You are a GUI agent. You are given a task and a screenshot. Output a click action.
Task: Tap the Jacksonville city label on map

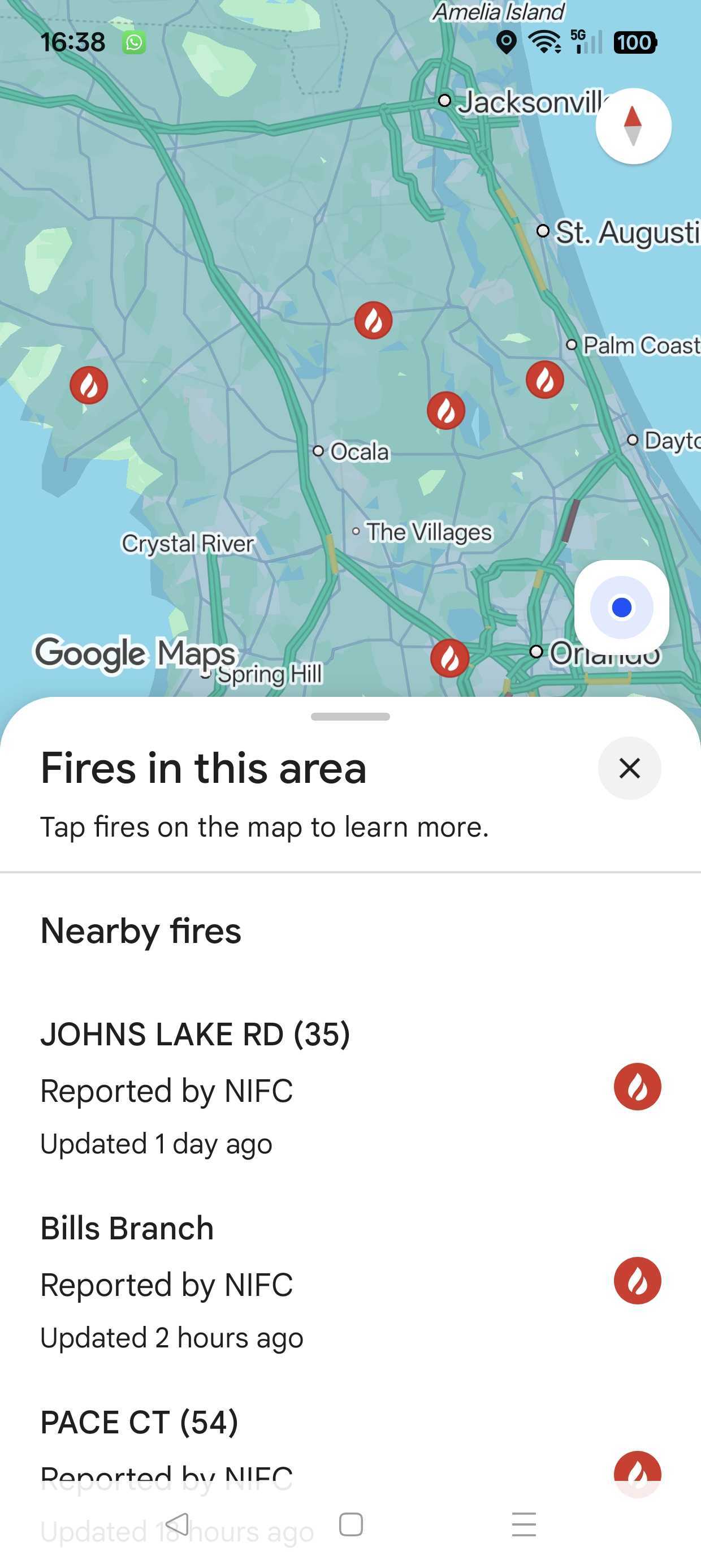[x=529, y=102]
